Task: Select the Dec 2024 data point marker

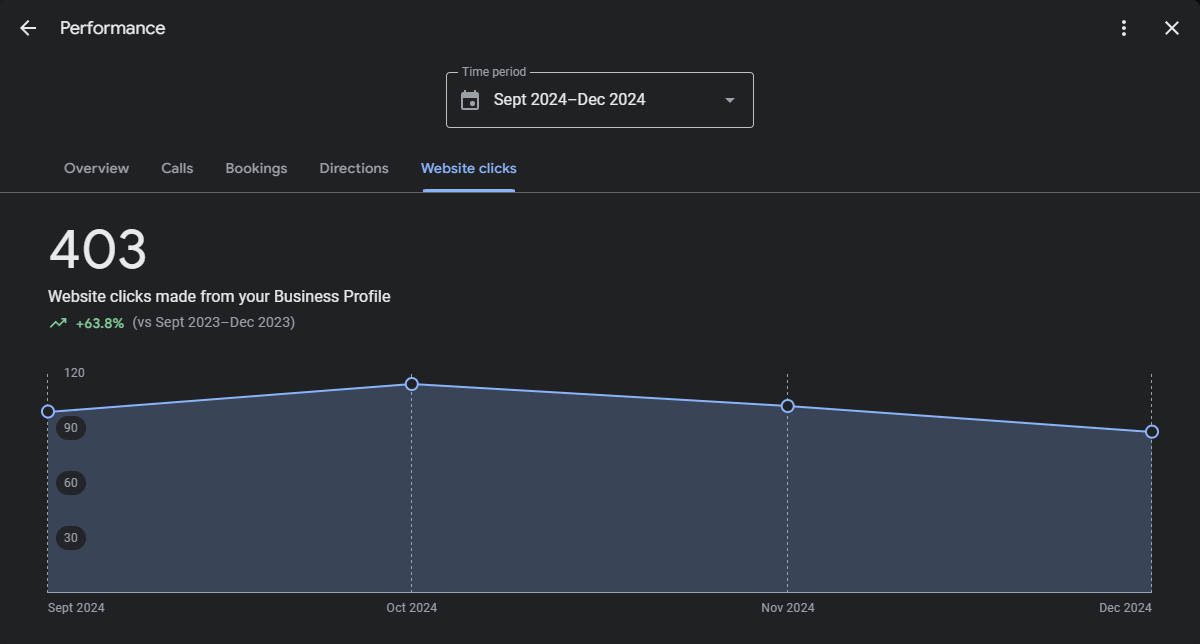Action: (x=1151, y=431)
